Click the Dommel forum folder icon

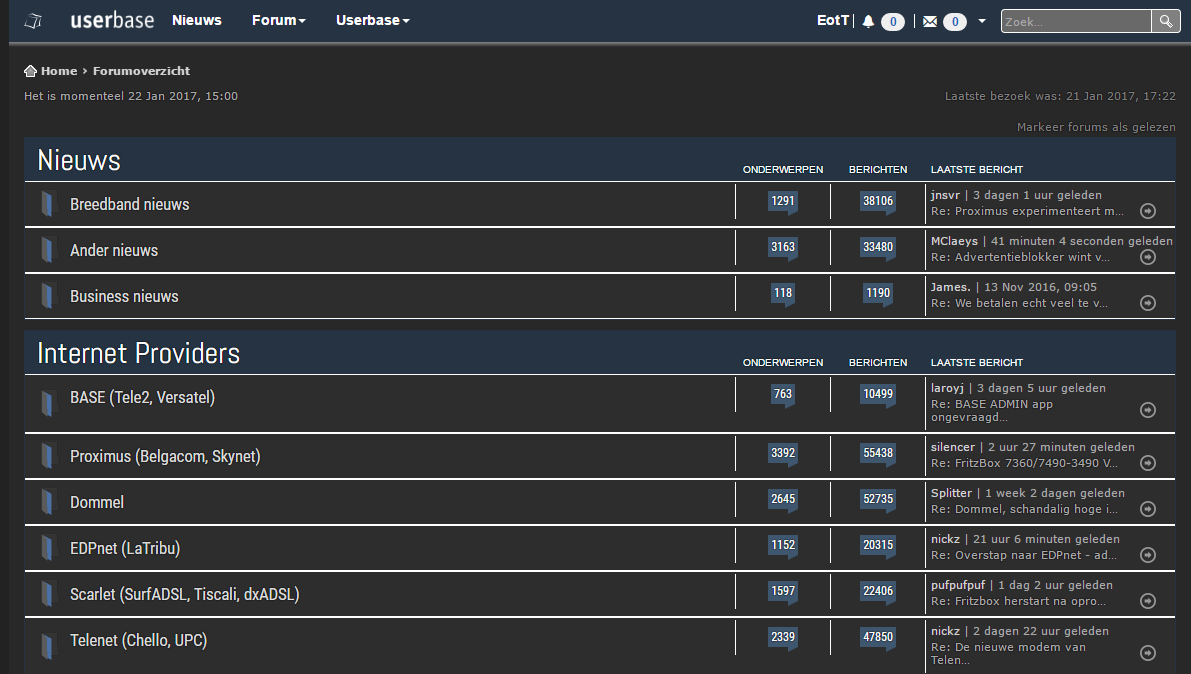click(x=47, y=502)
